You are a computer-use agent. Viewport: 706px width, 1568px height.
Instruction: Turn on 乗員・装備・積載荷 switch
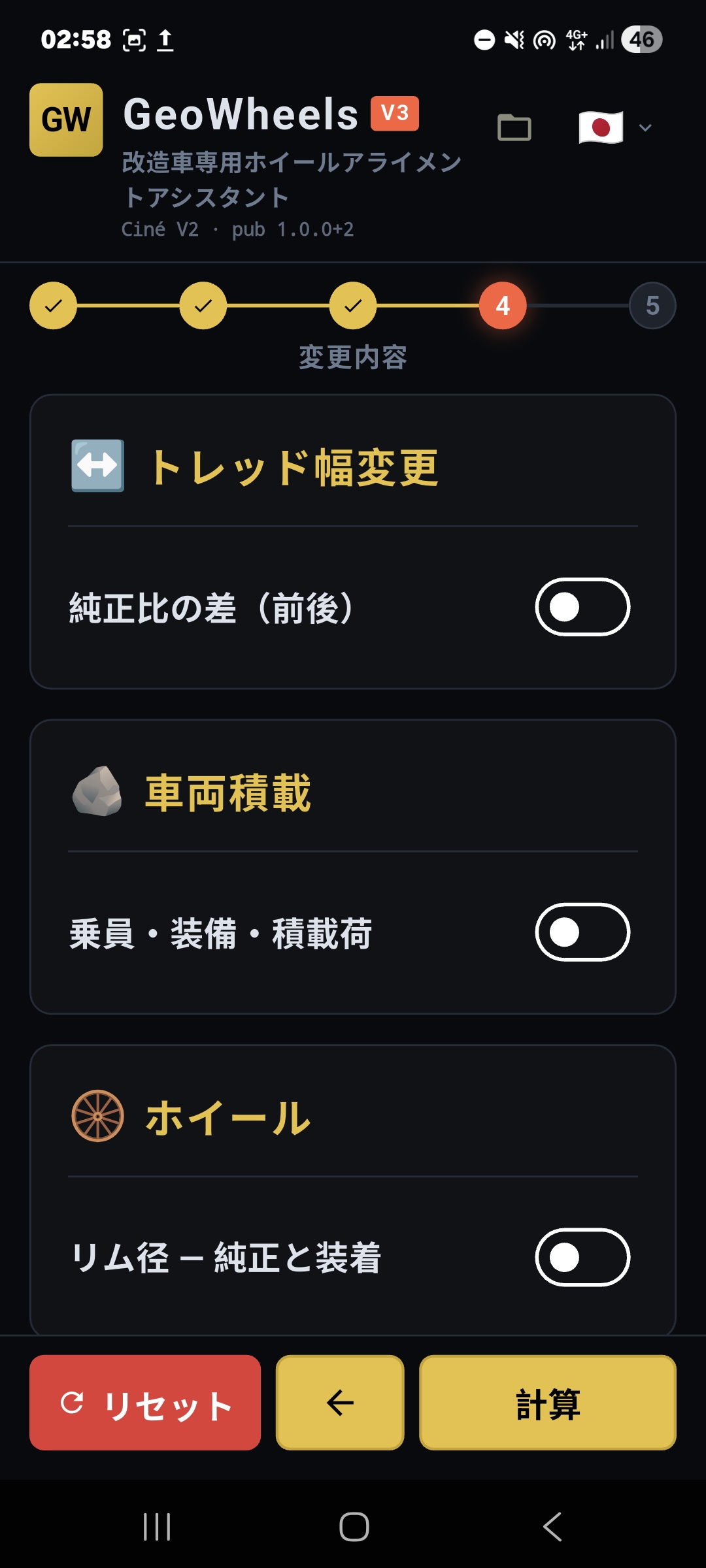(582, 932)
